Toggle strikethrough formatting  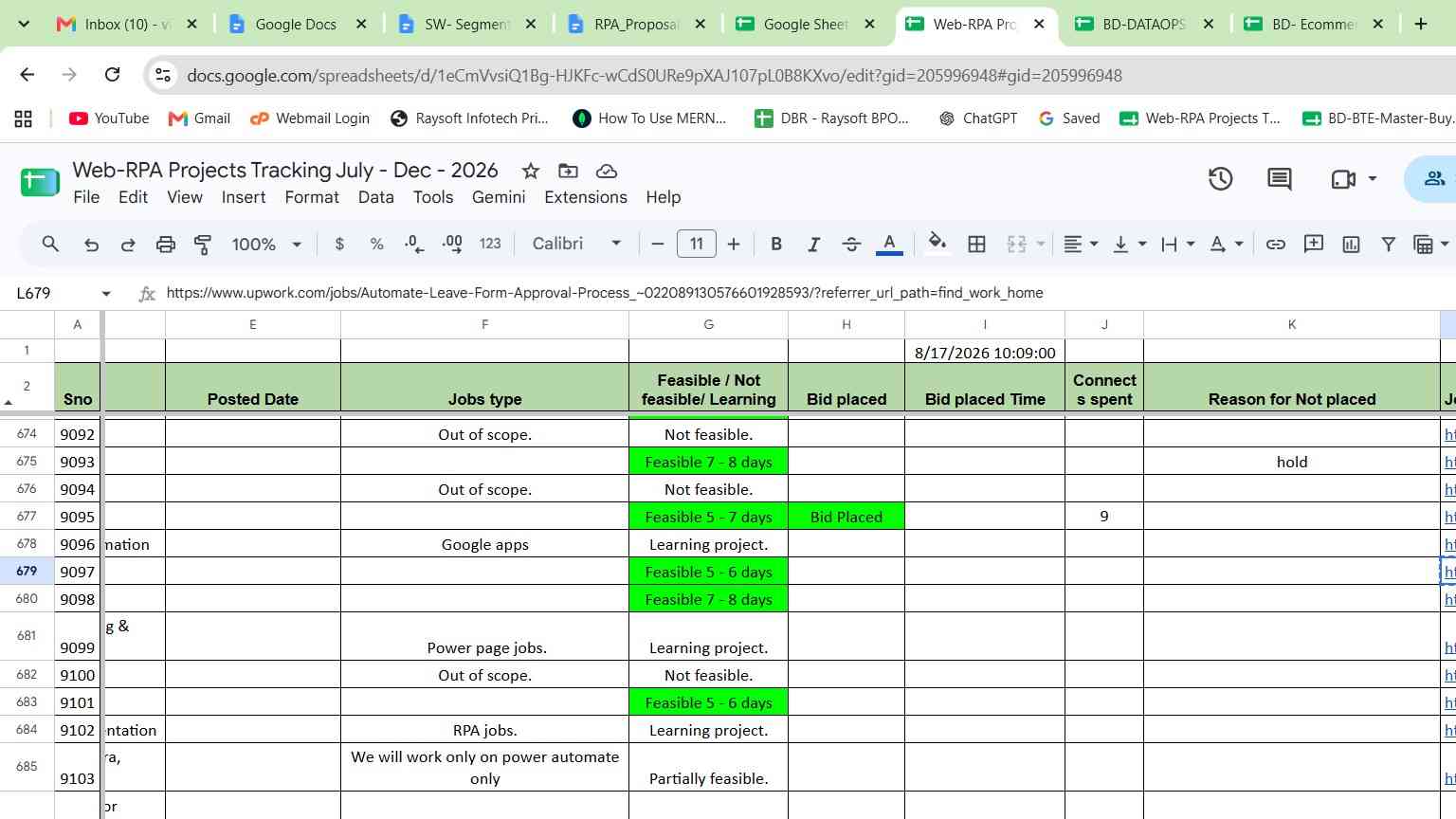(851, 244)
